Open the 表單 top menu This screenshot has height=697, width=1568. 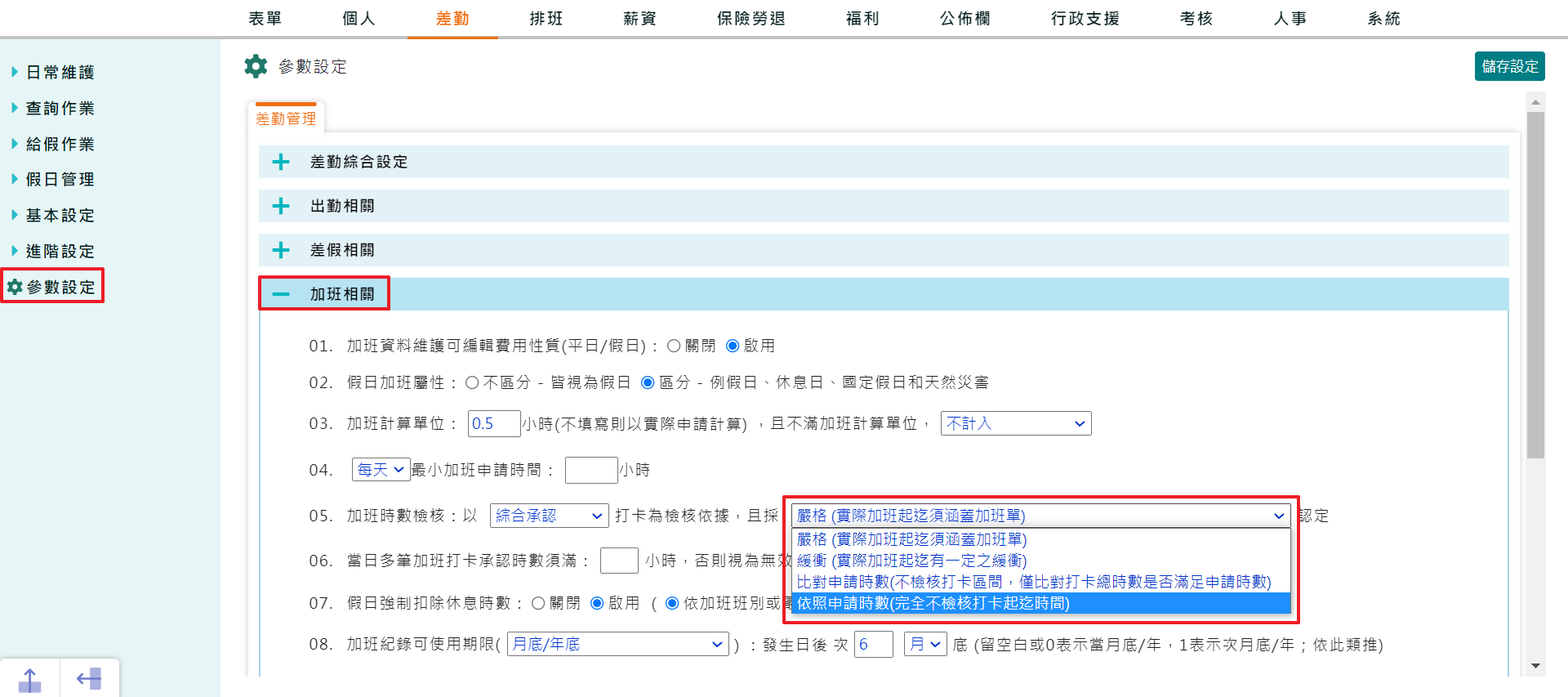click(265, 18)
